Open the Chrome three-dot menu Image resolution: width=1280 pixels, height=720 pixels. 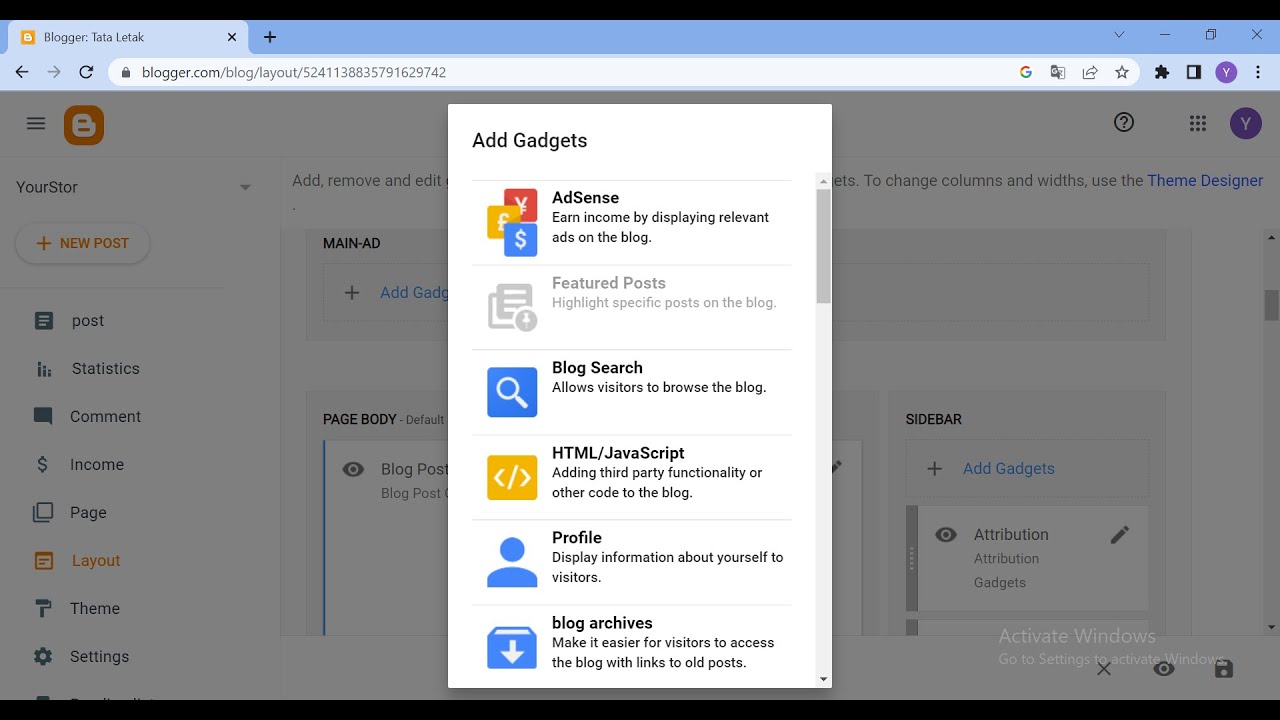[1258, 72]
